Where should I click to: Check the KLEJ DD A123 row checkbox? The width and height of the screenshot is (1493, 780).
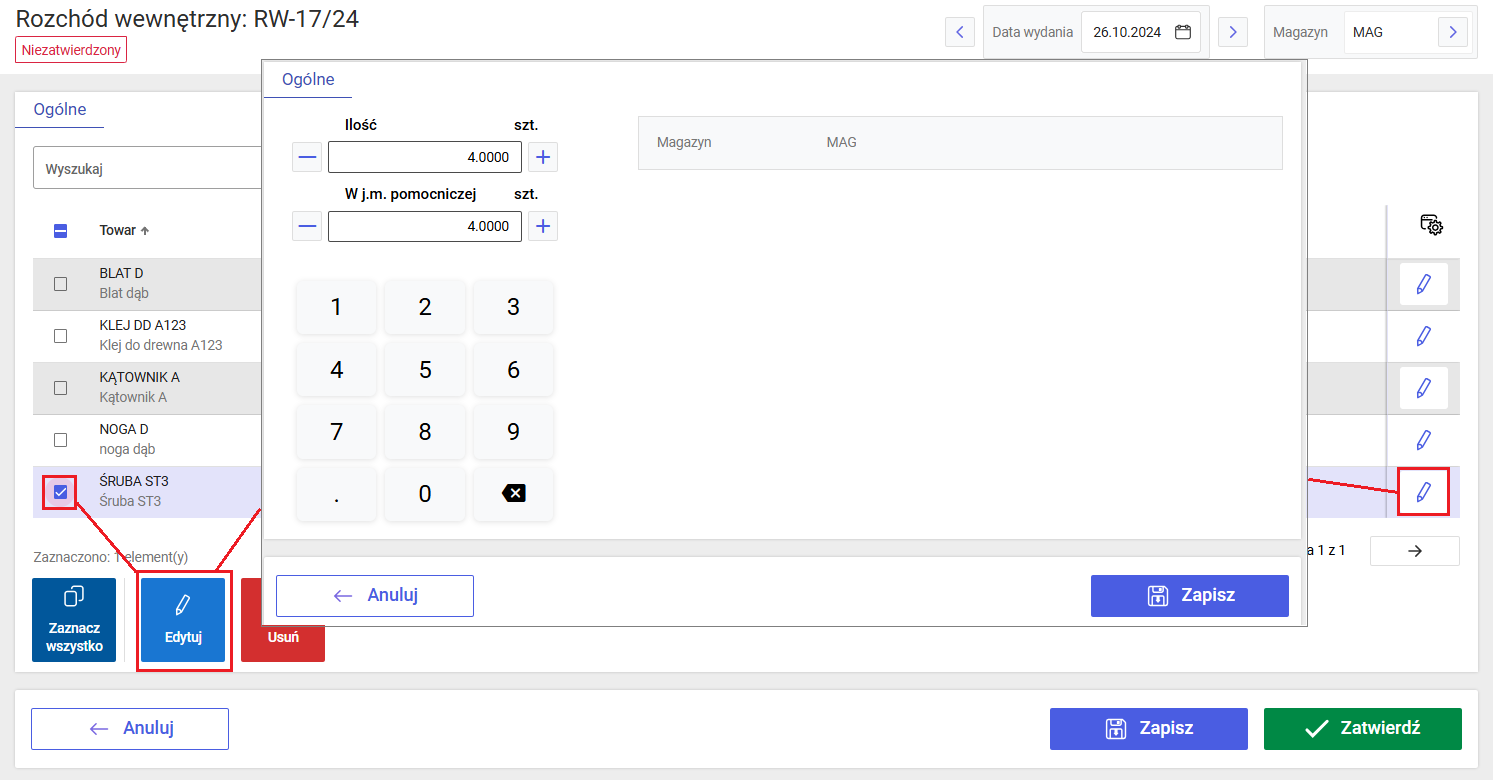(60, 336)
